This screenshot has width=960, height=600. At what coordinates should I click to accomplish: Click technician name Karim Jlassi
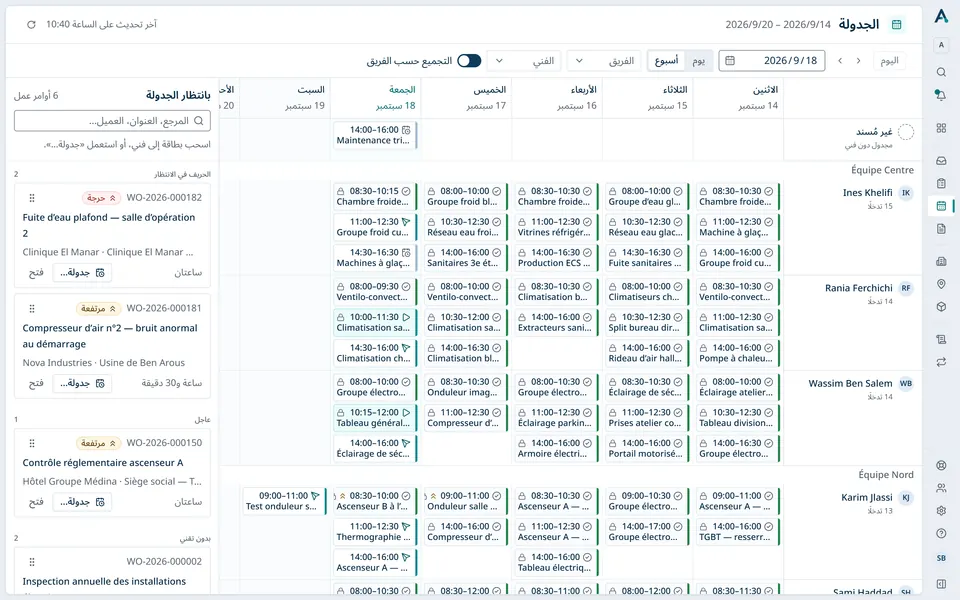[866, 497]
